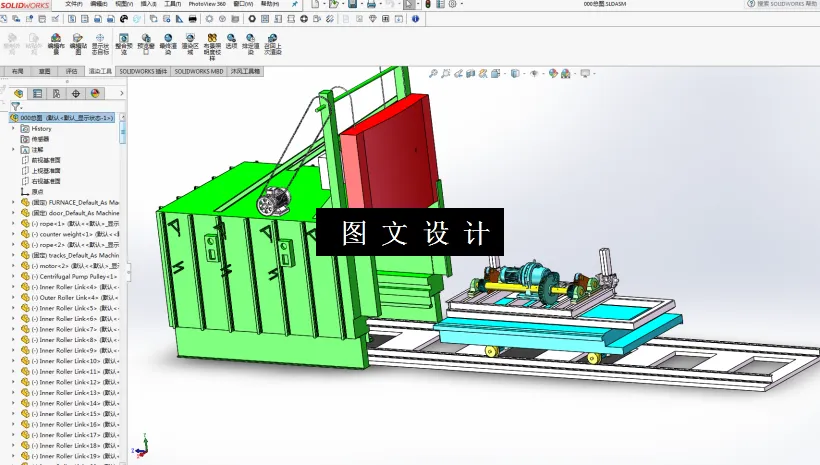
Task: Click the Section View icon in viewport toolbar
Action: point(471,74)
